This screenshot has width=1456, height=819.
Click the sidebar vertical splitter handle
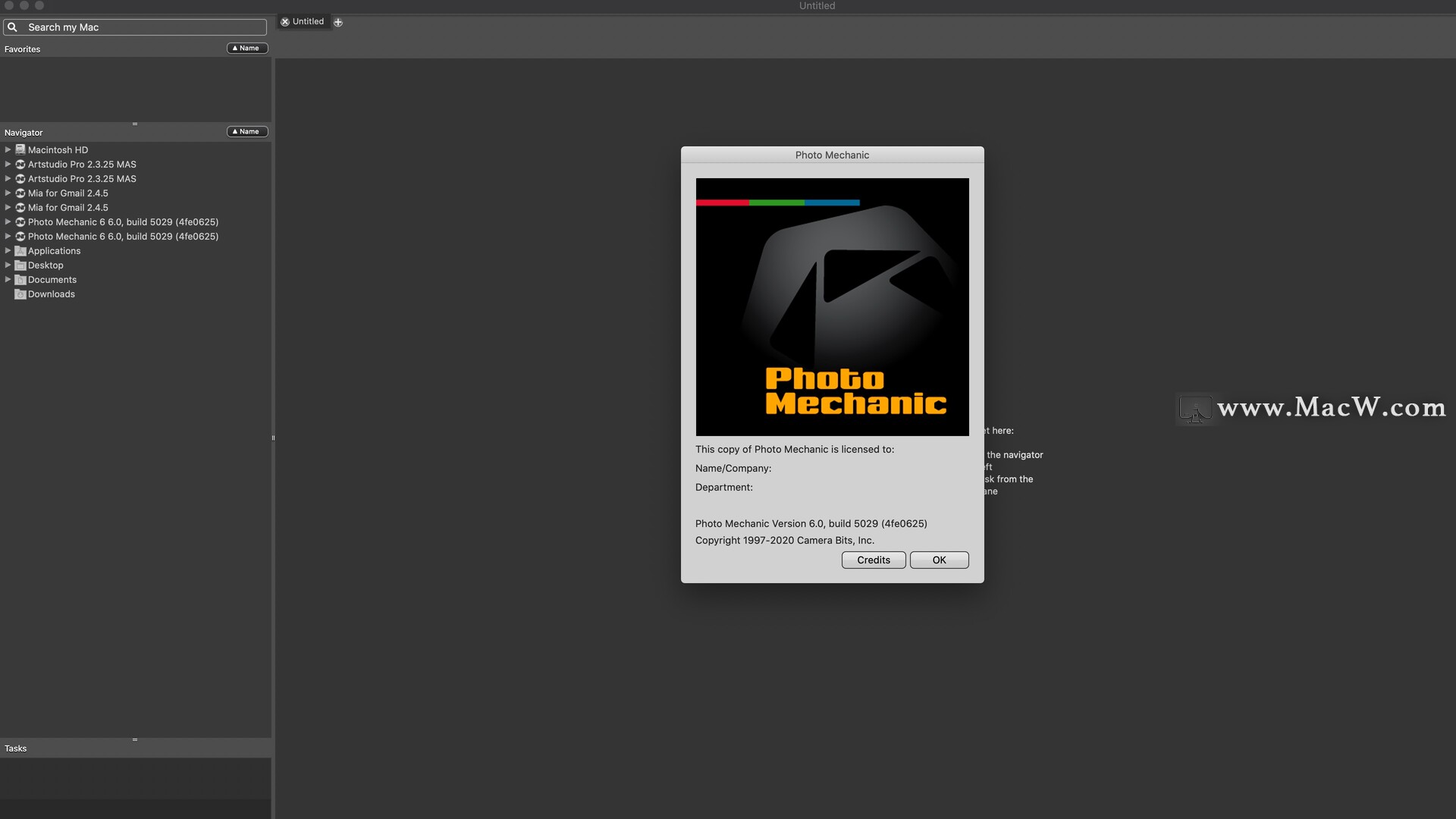[273, 438]
